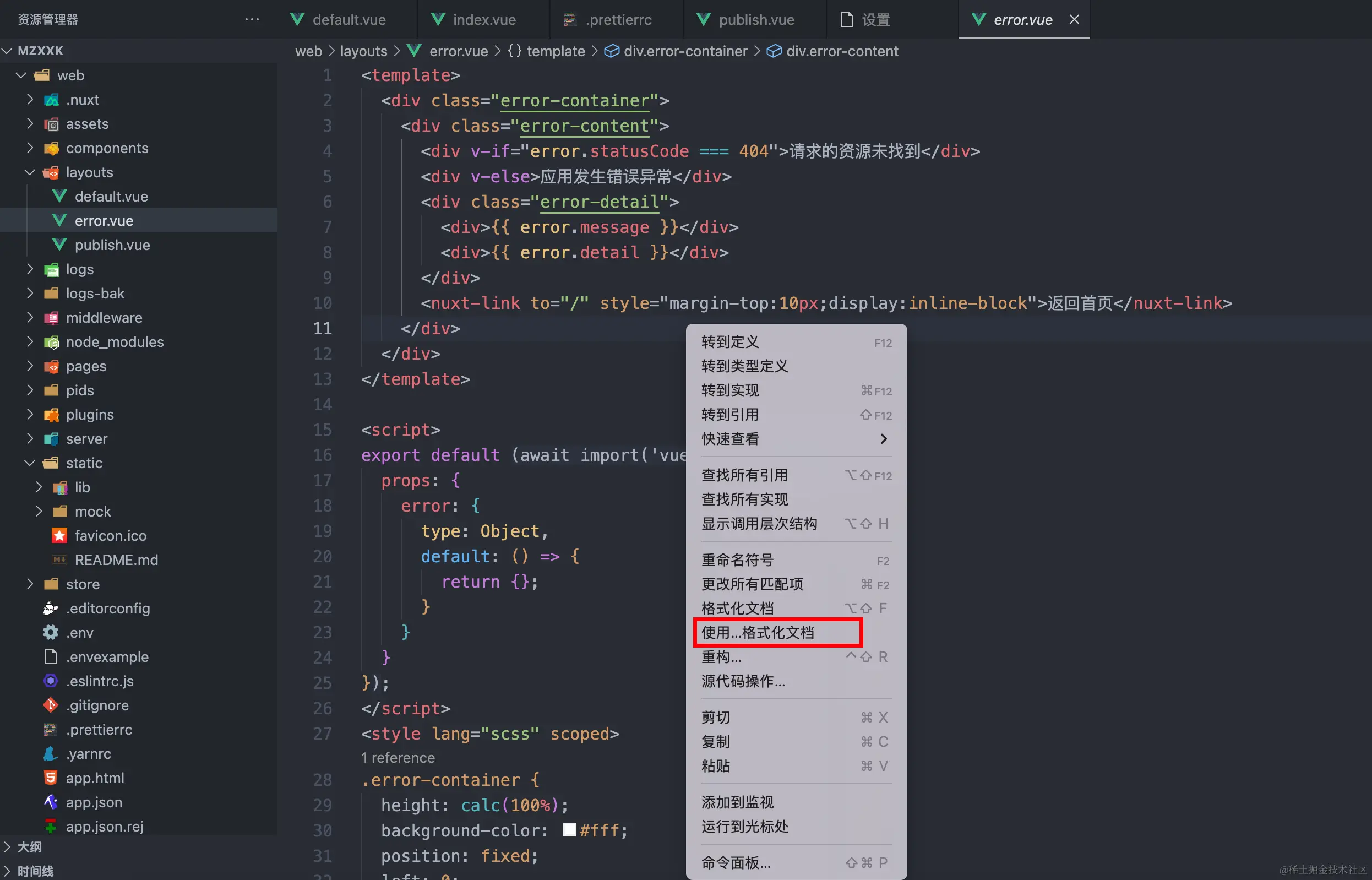1372x880 pixels.
Task: Expand the .nuxt folder chevron
Action: (x=30, y=100)
